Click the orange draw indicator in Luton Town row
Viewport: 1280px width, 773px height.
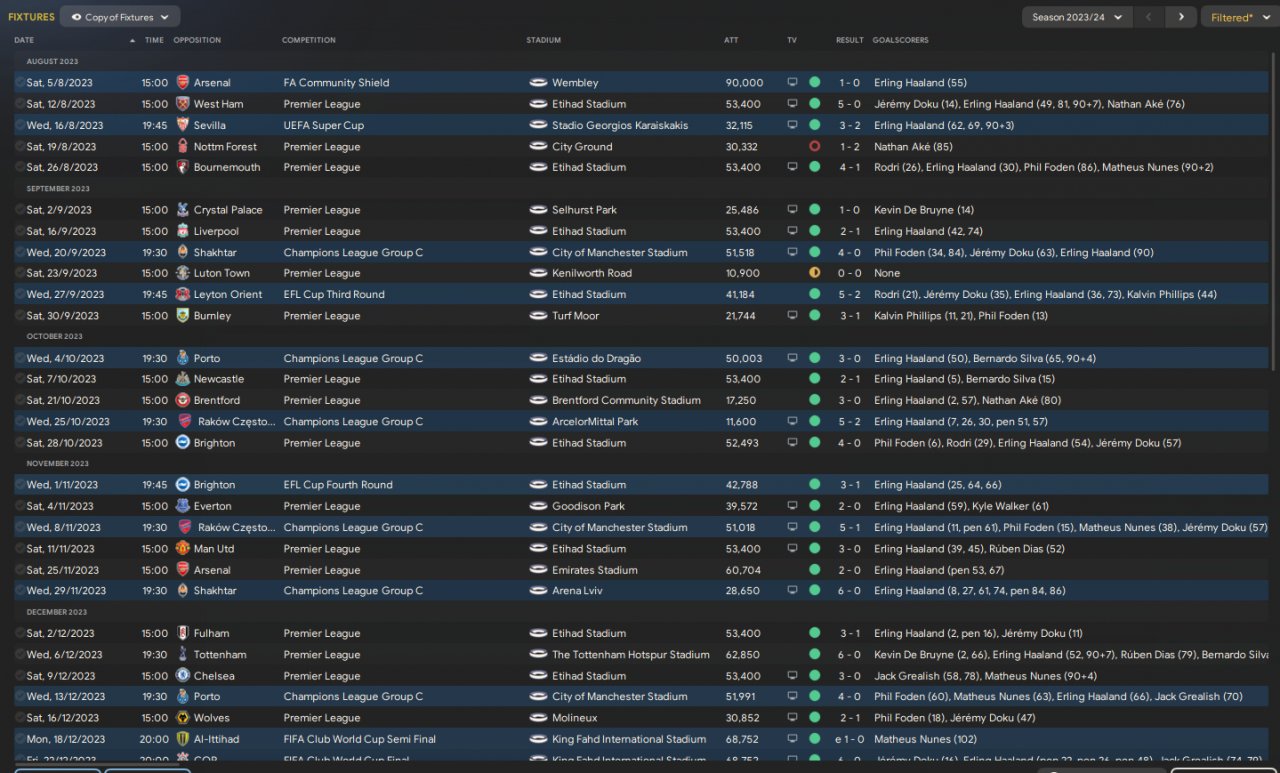pyautogui.click(x=814, y=273)
